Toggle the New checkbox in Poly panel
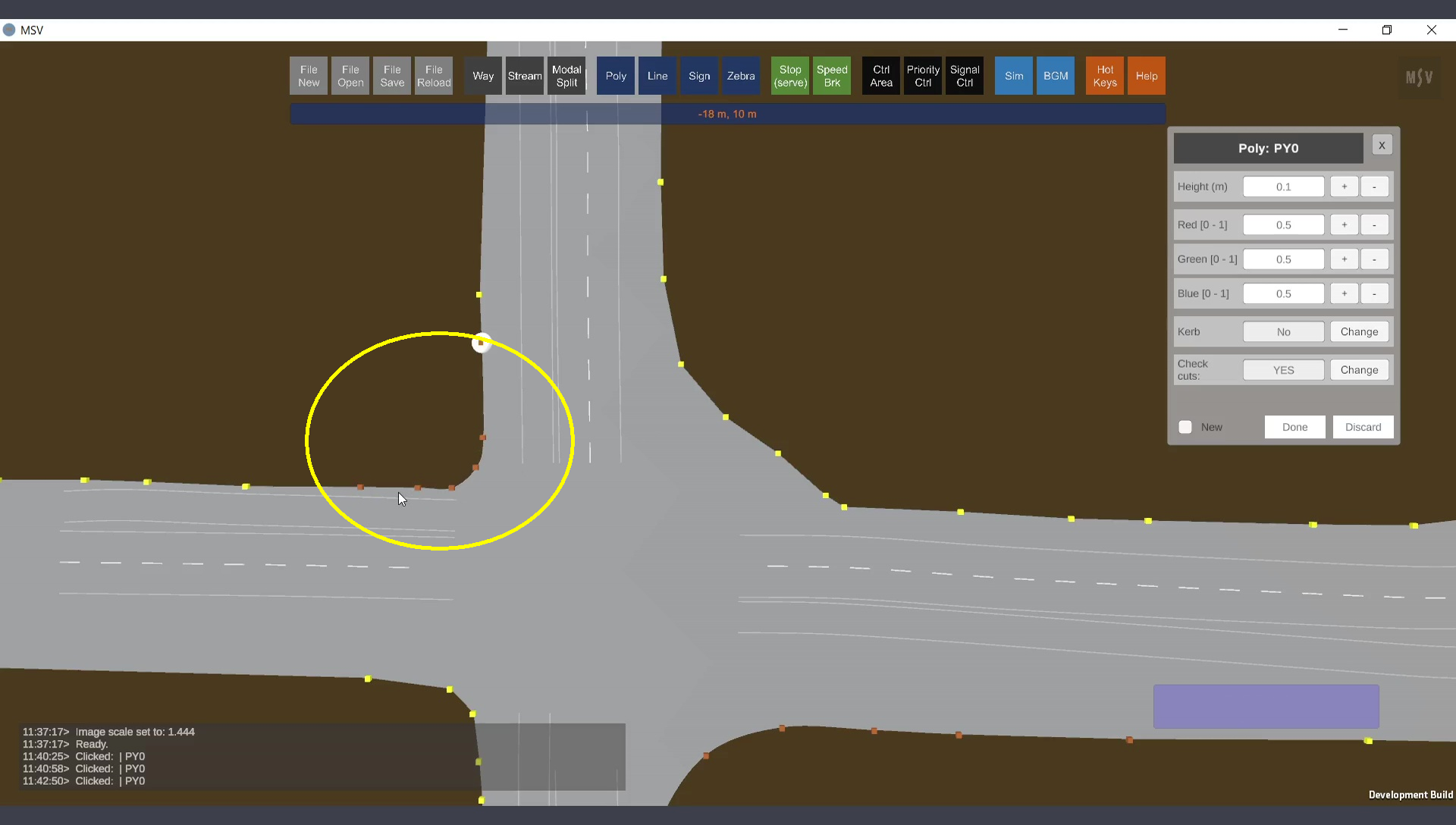 [1185, 427]
